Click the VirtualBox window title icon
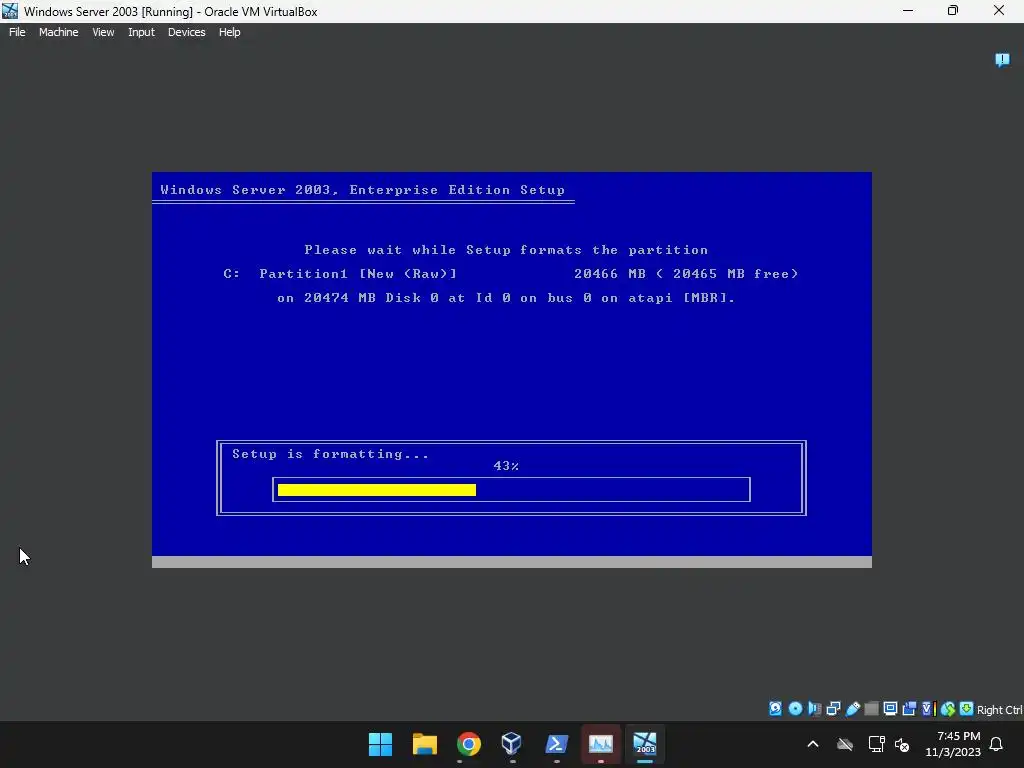The width and height of the screenshot is (1024, 768). pyautogui.click(x=10, y=11)
